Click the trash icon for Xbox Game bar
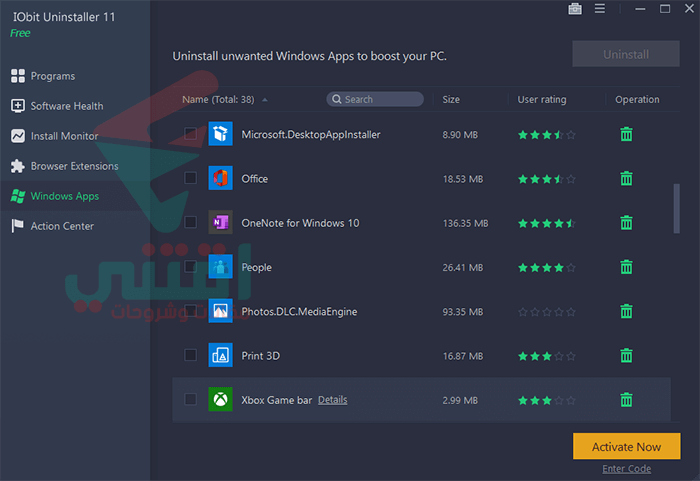The width and height of the screenshot is (700, 481). click(x=626, y=400)
